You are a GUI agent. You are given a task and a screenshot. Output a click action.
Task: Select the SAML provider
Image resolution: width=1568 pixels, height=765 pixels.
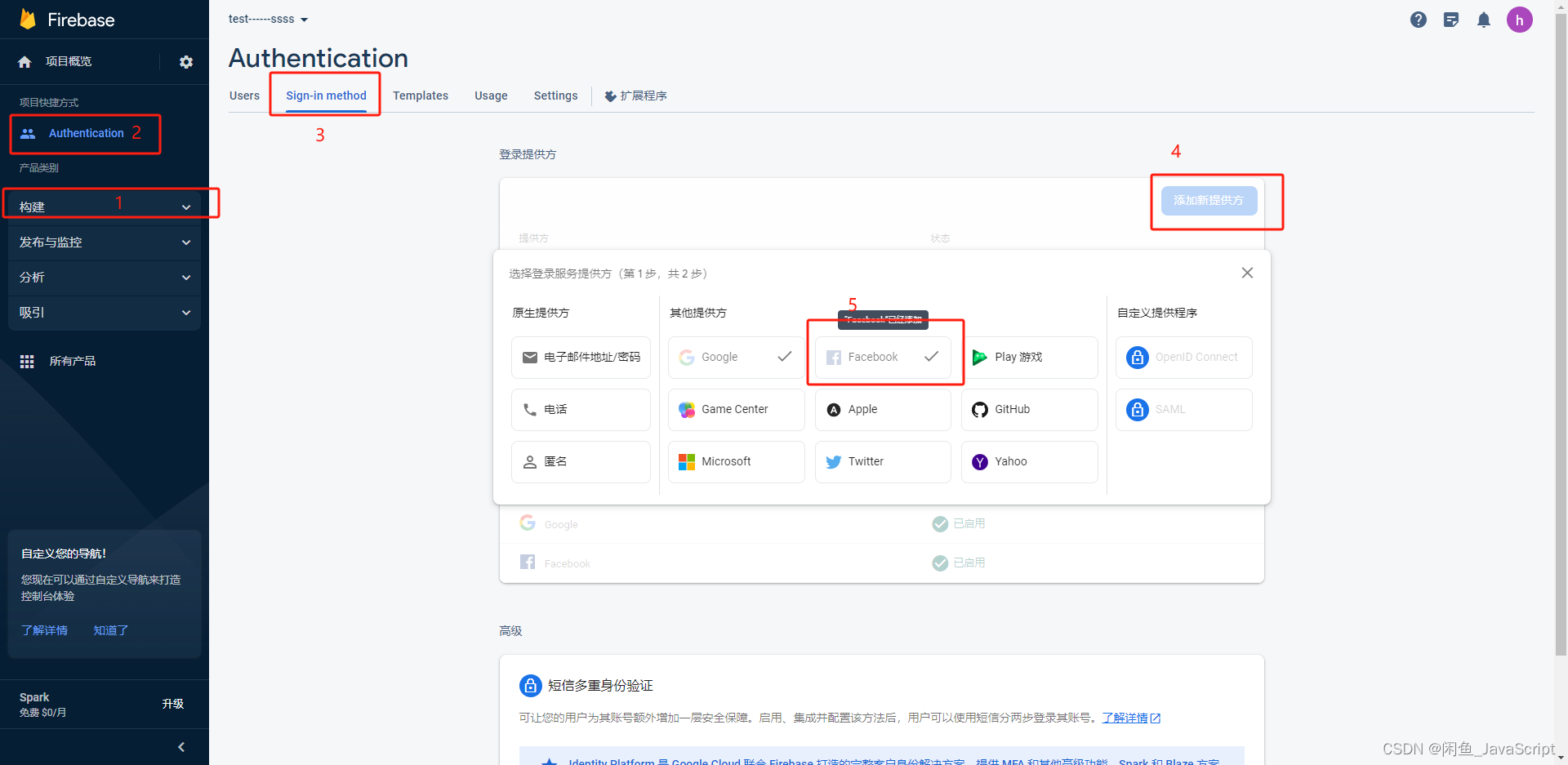pos(1183,409)
